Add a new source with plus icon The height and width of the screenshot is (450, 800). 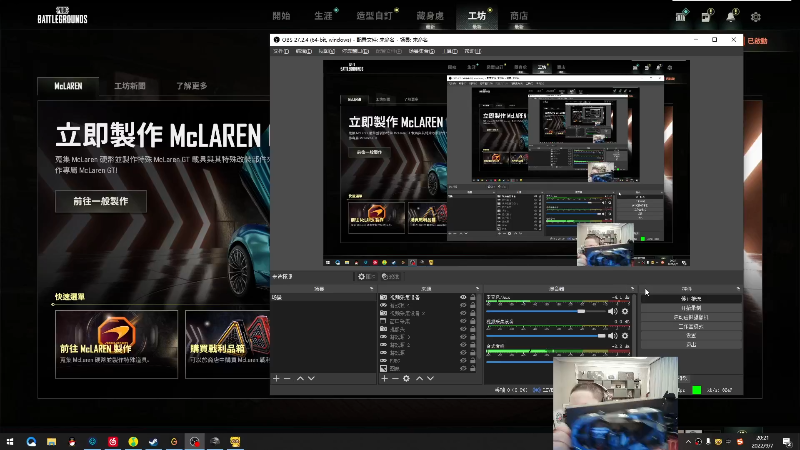pos(385,379)
